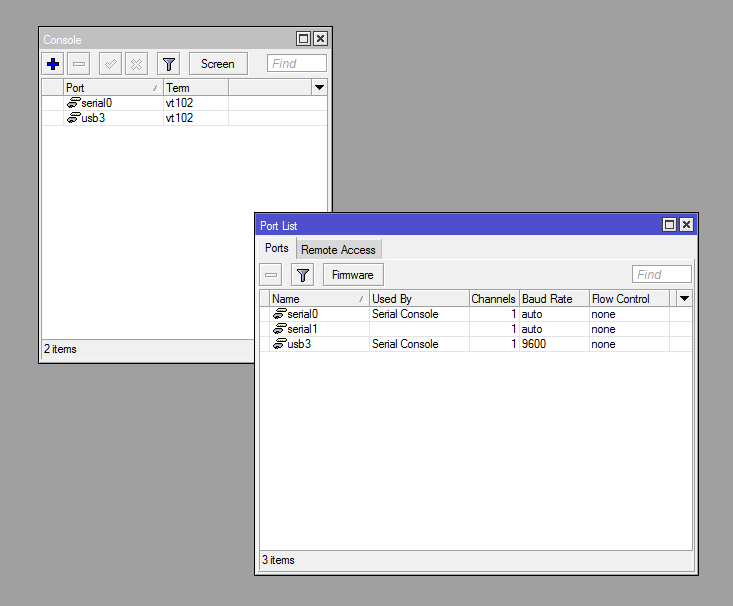Screen dimensions: 733x606
Task: Click flow control none for serial0 row
Action: 604,314
